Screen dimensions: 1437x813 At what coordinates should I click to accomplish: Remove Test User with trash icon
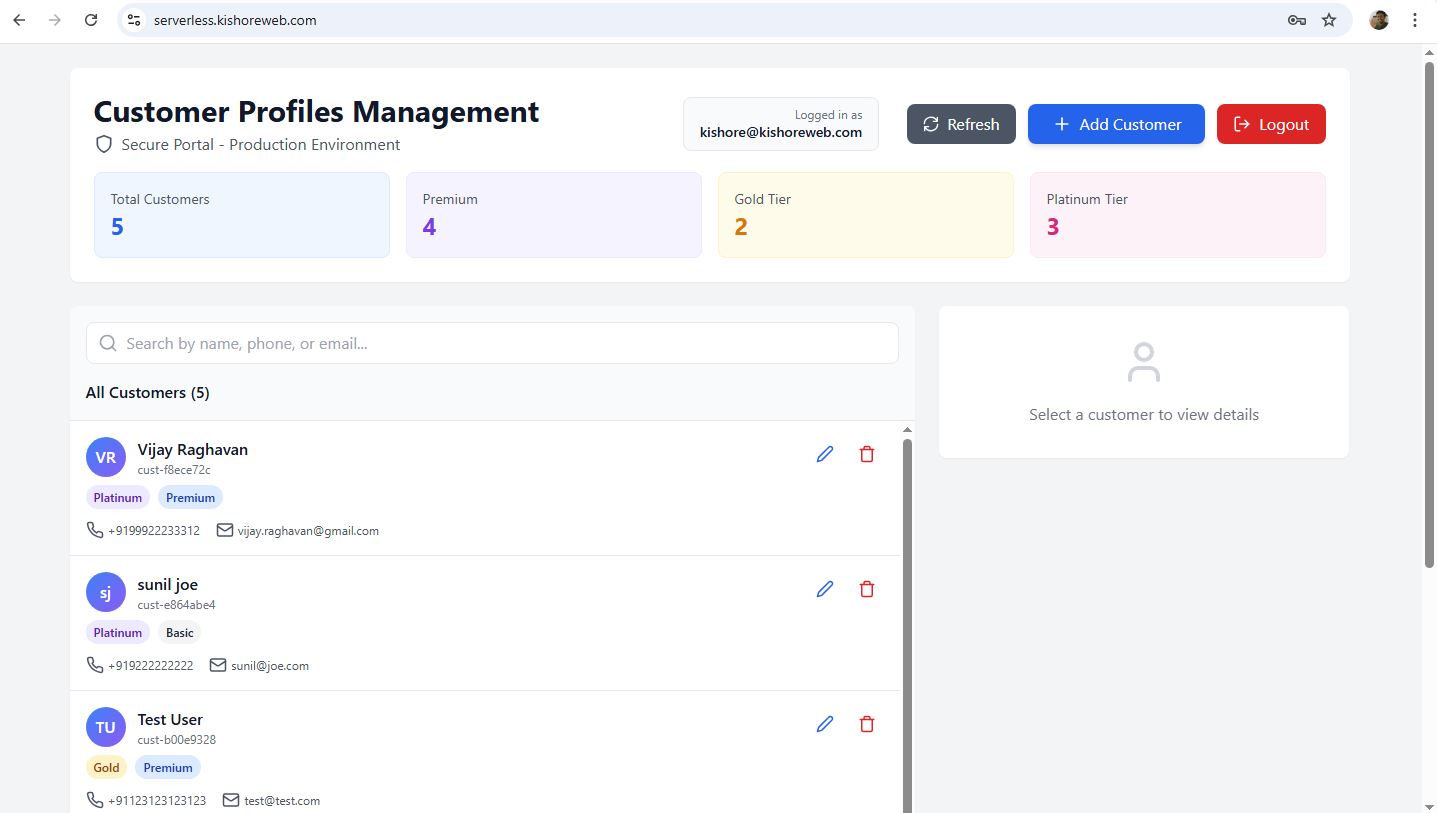click(866, 724)
